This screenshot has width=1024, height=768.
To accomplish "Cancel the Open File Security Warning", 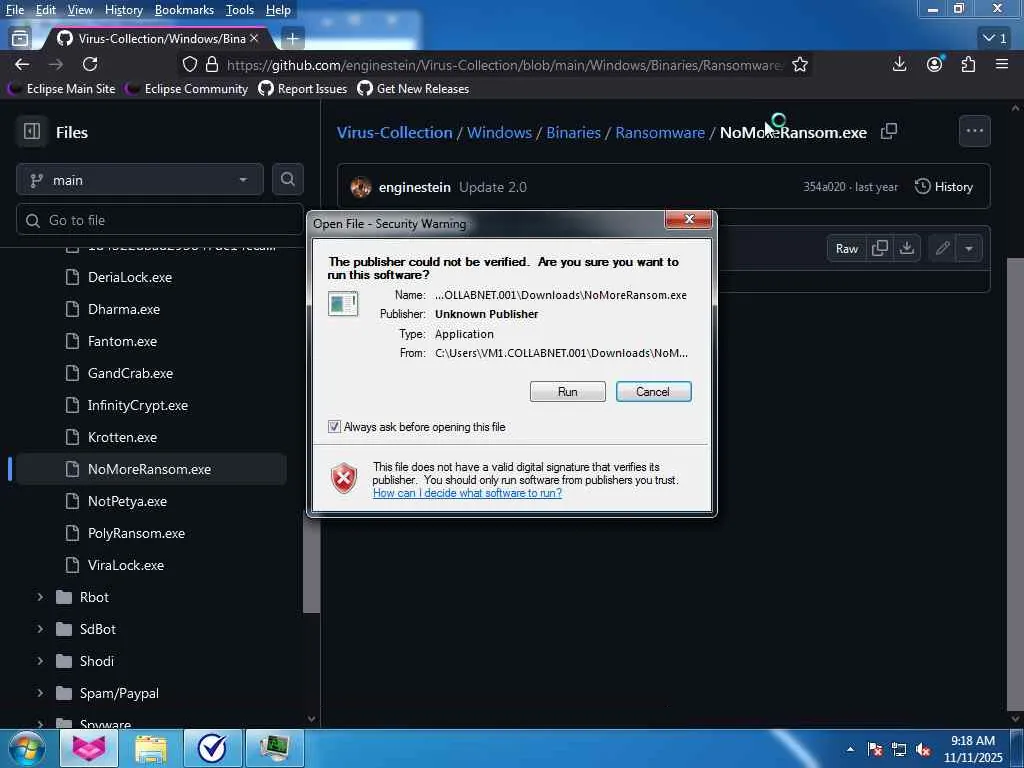I will (x=653, y=391).
